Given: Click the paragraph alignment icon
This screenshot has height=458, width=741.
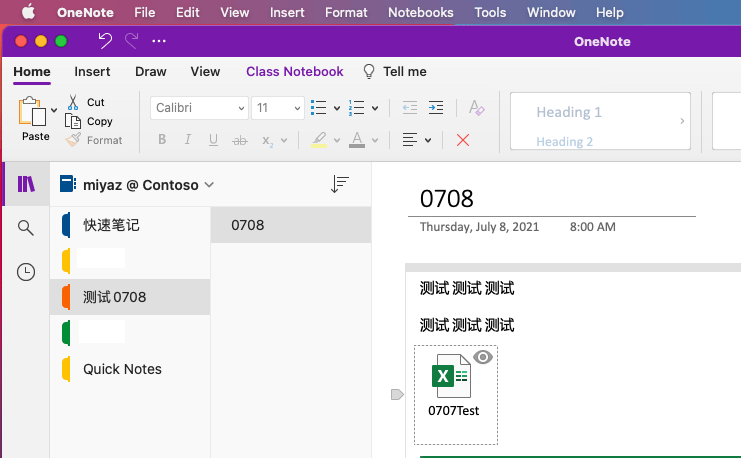Looking at the screenshot, I should click(x=410, y=140).
